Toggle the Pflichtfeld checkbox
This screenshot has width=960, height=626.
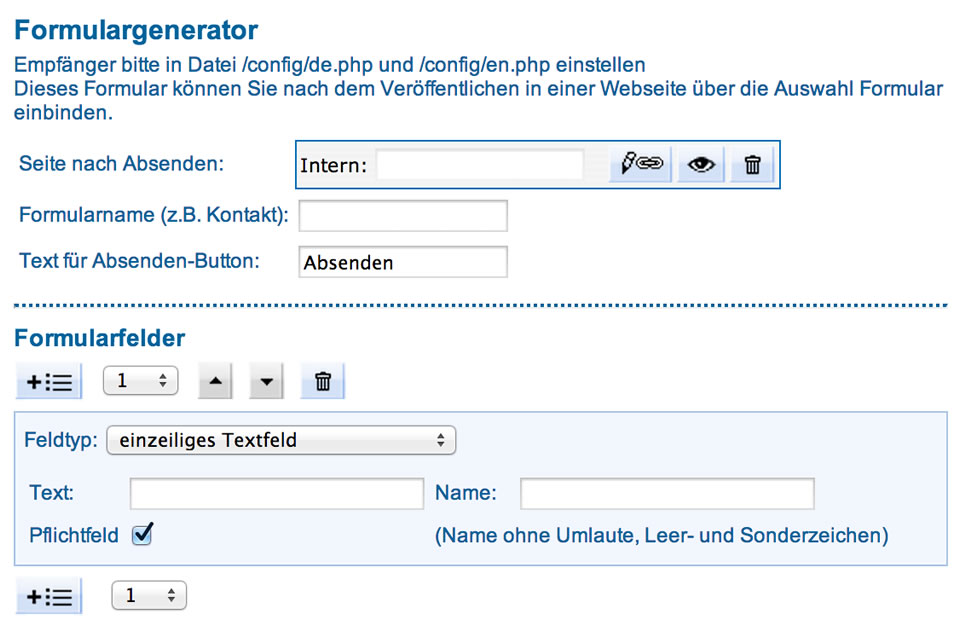click(142, 535)
